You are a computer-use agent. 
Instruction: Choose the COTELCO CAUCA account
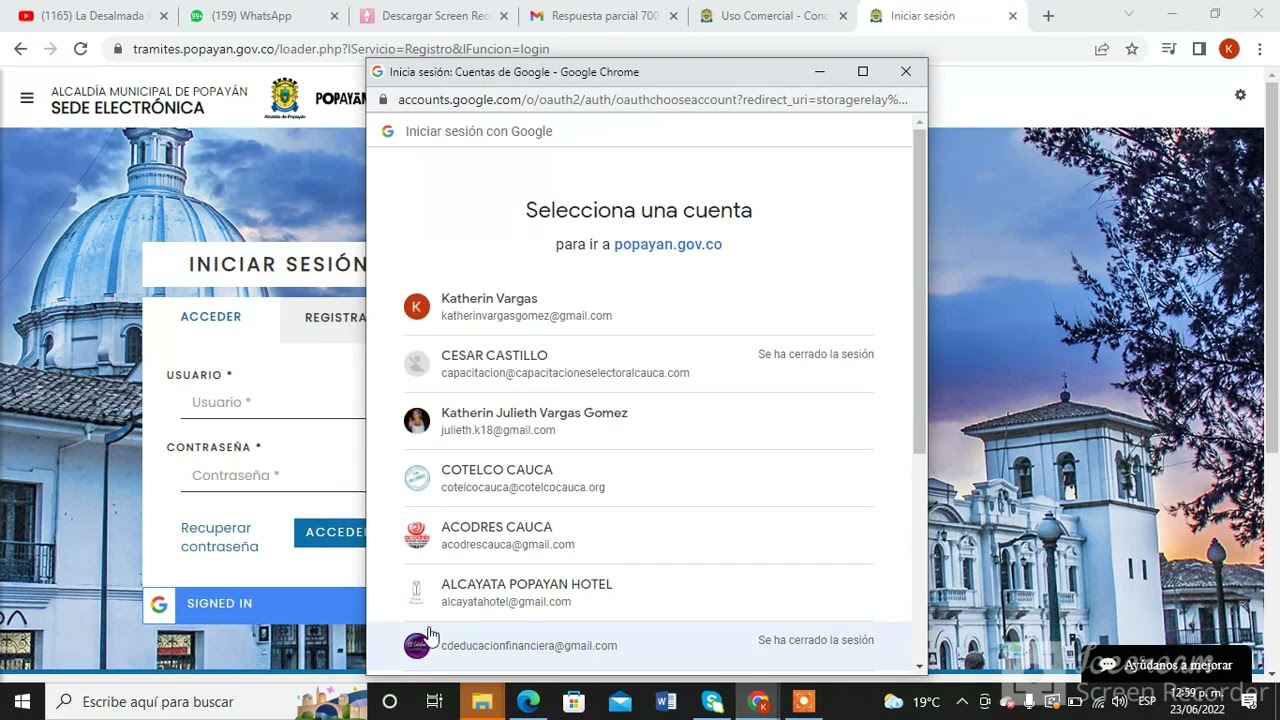[638, 478]
